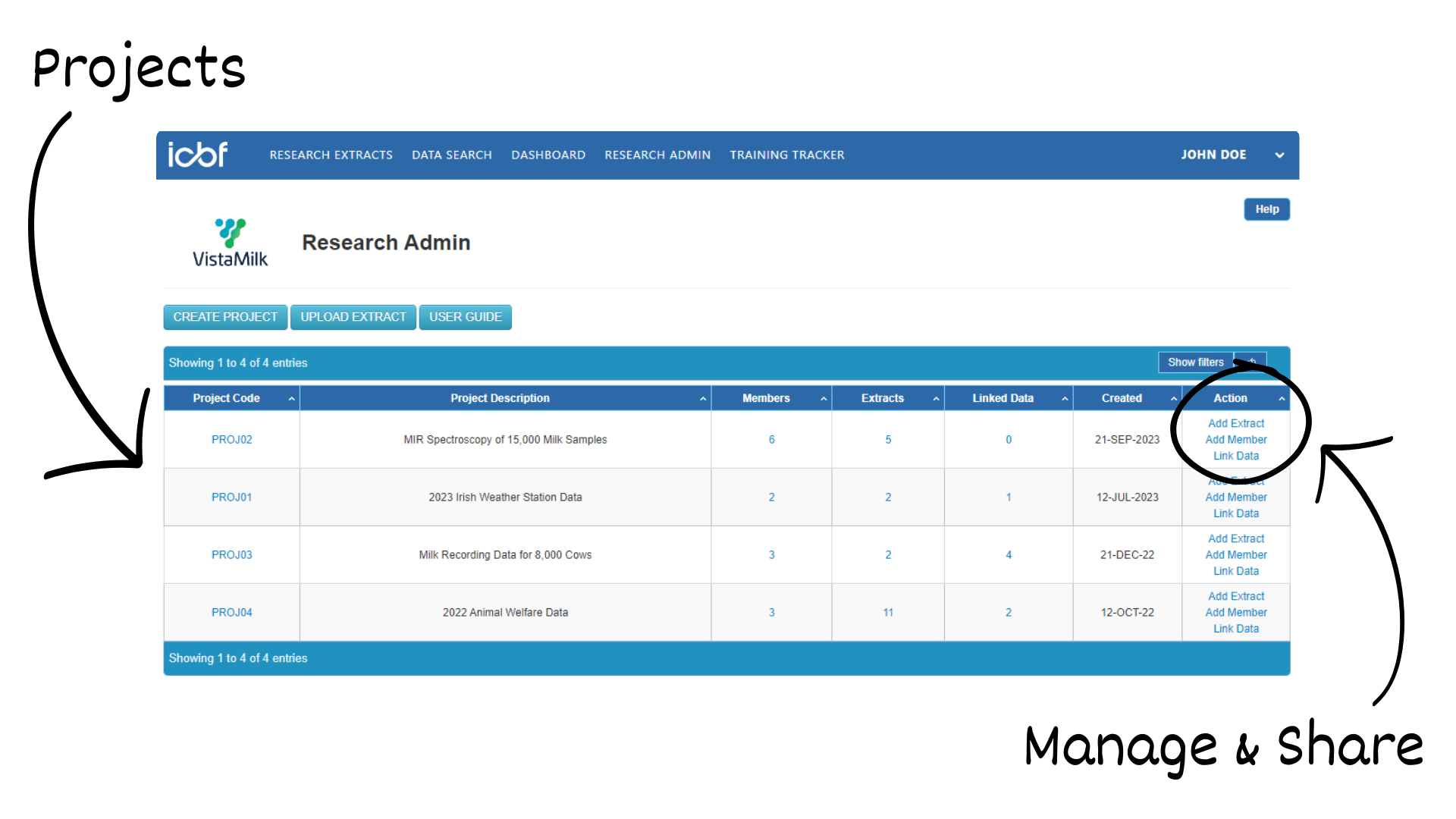Image resolution: width=1456 pixels, height=819 pixels.
Task: Click the sort icon on the Extracts column
Action: coord(935,397)
